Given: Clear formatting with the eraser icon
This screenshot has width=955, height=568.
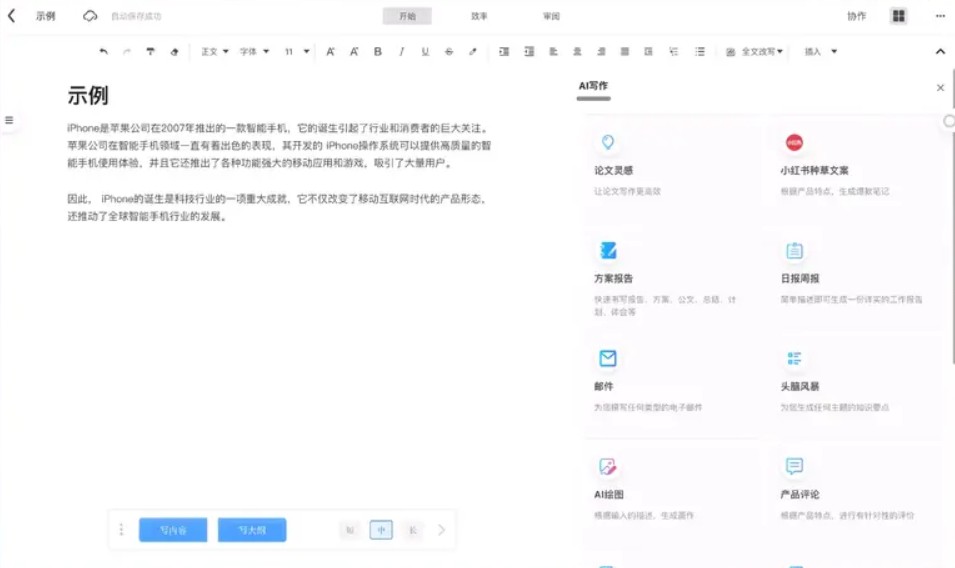Looking at the screenshot, I should coord(174,52).
